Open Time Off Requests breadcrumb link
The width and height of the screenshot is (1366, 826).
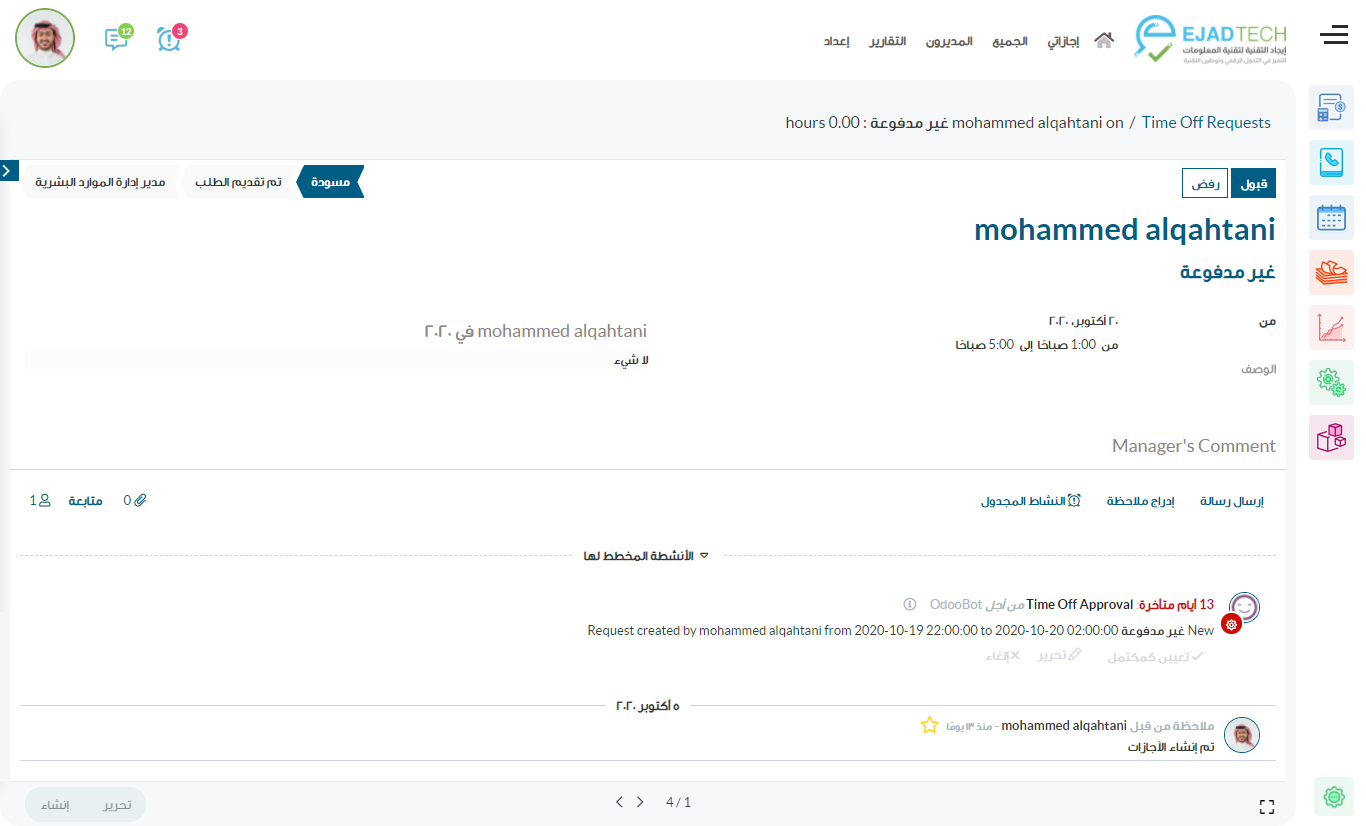click(x=1206, y=123)
